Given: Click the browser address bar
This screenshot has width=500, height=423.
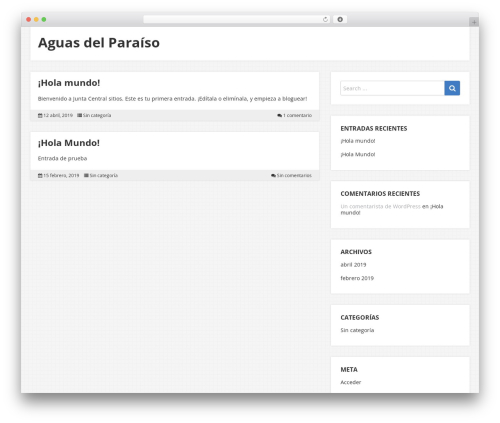Looking at the screenshot, I should [x=237, y=19].
